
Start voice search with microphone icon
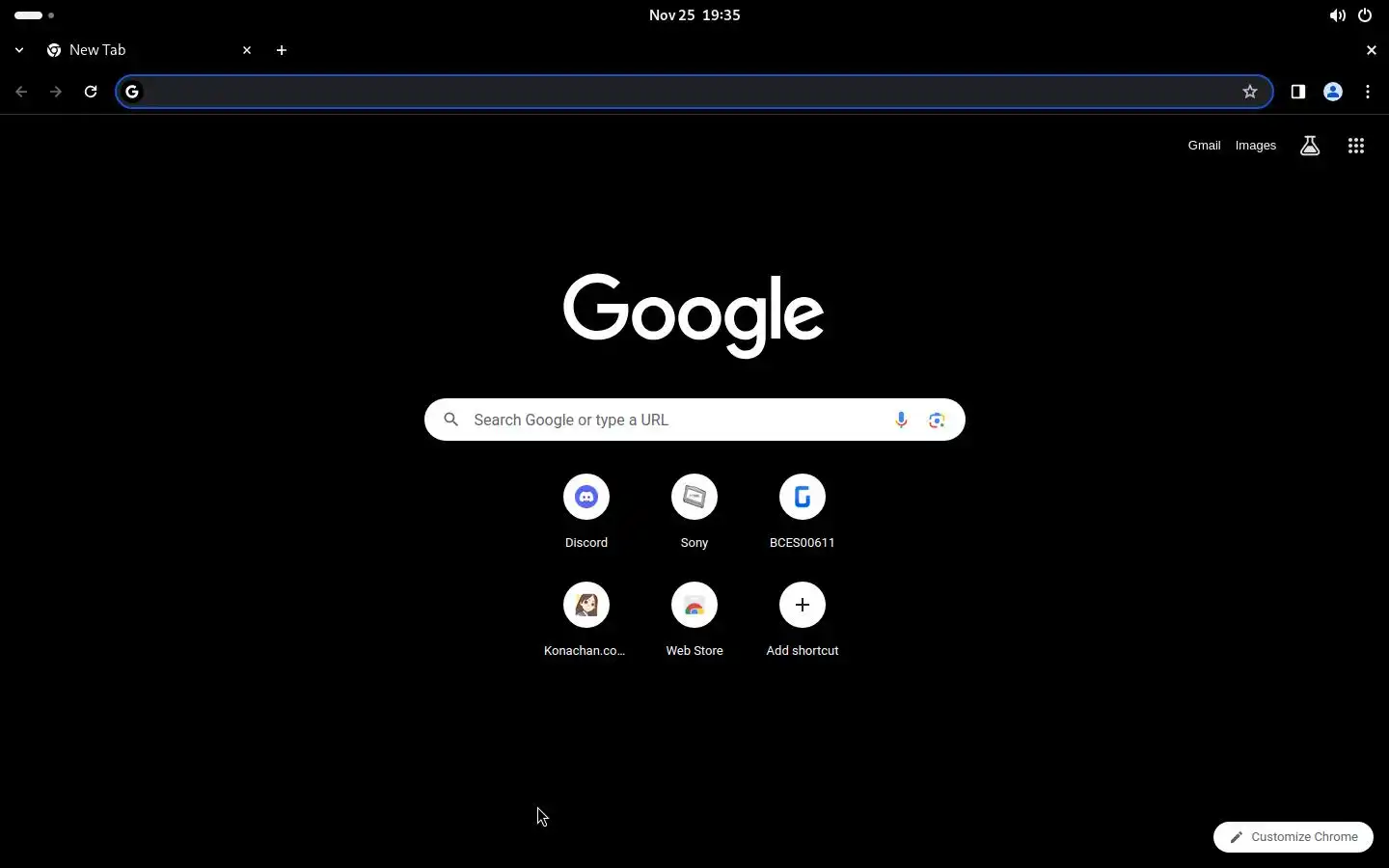[901, 420]
